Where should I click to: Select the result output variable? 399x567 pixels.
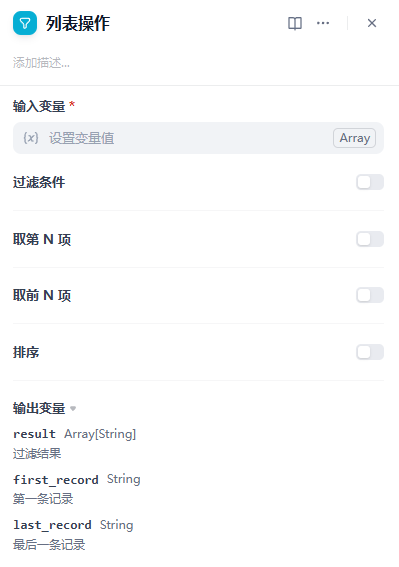(34, 434)
